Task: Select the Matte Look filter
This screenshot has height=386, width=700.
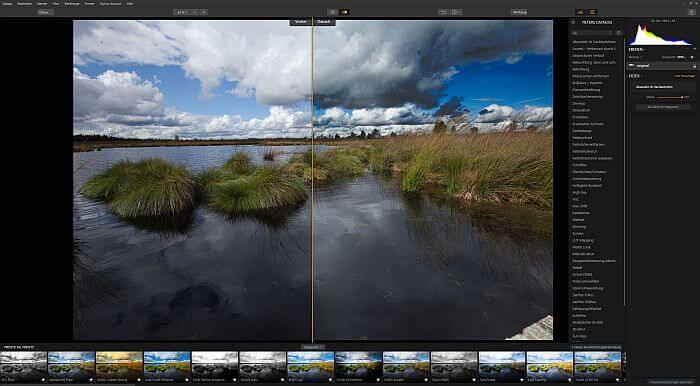Action: pos(581,247)
